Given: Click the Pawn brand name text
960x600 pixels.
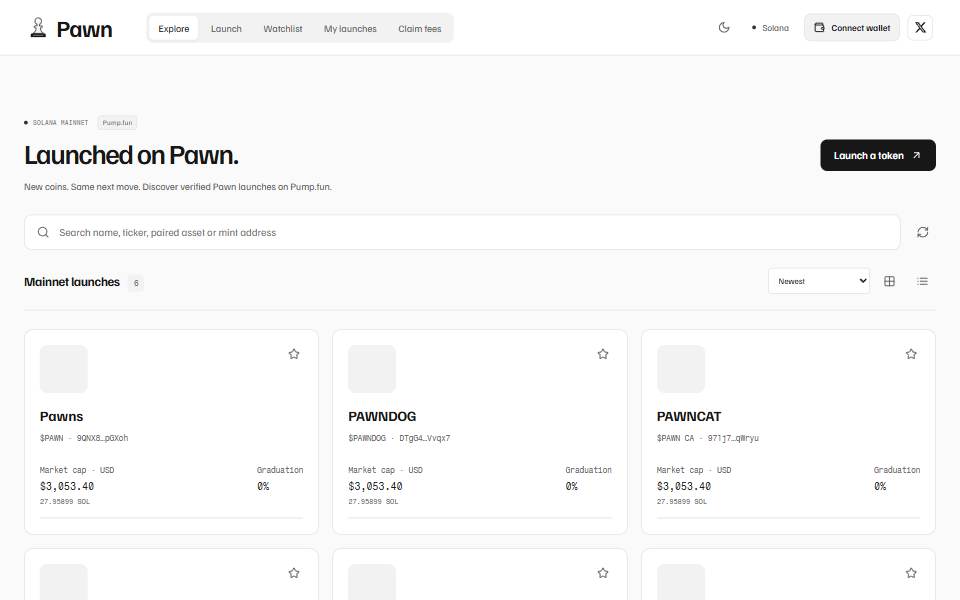Looking at the screenshot, I should 84,29.
